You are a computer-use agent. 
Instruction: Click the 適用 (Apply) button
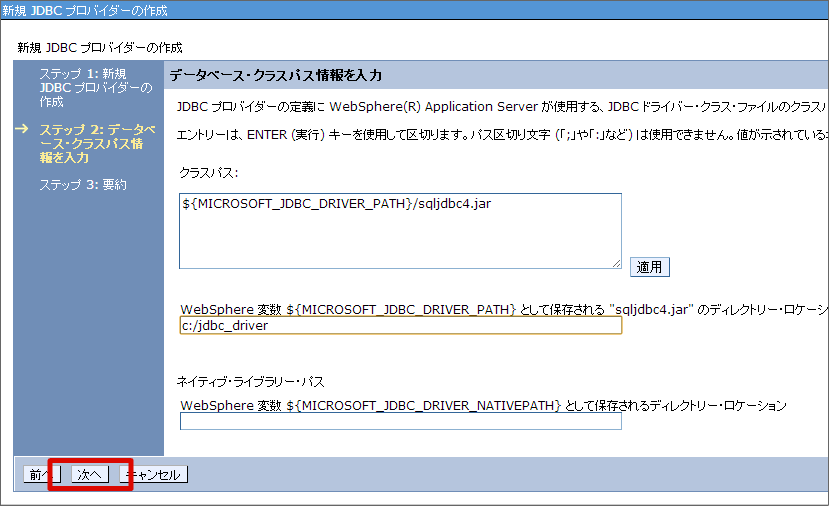click(649, 267)
